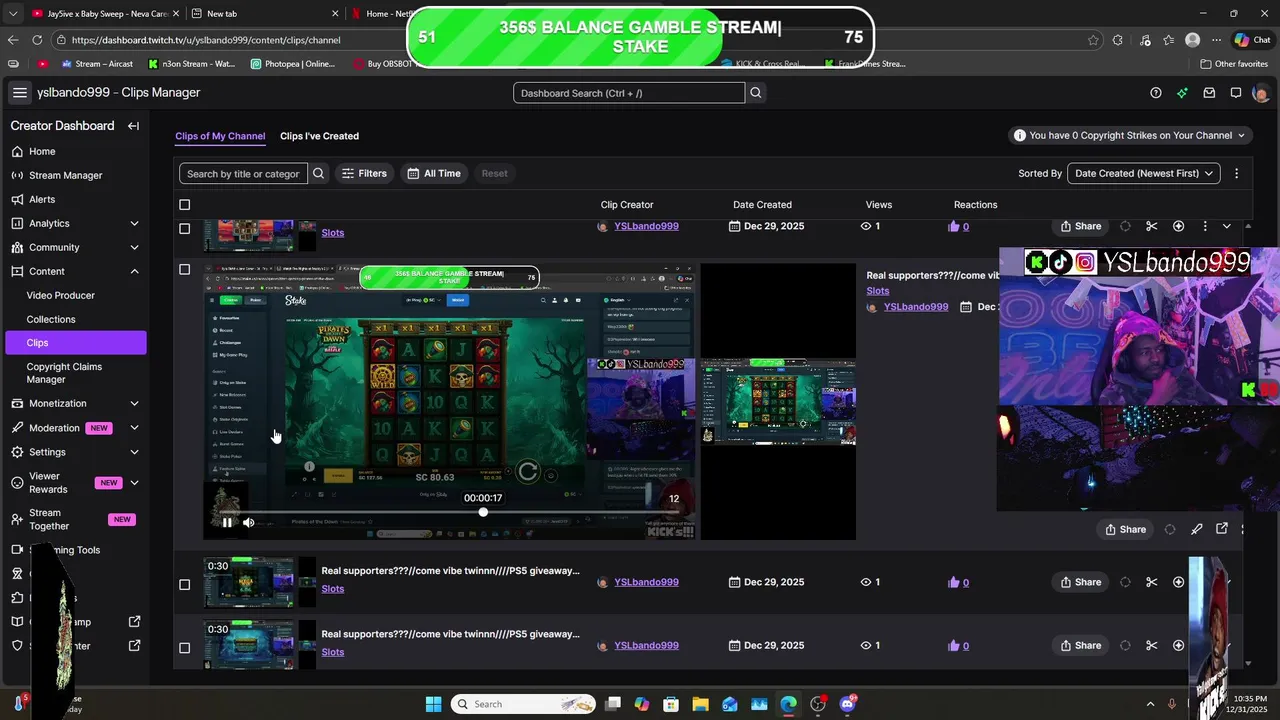Screen dimensions: 1280x720
Task: Click the dashboard search magnifier icon
Action: pyautogui.click(x=756, y=93)
